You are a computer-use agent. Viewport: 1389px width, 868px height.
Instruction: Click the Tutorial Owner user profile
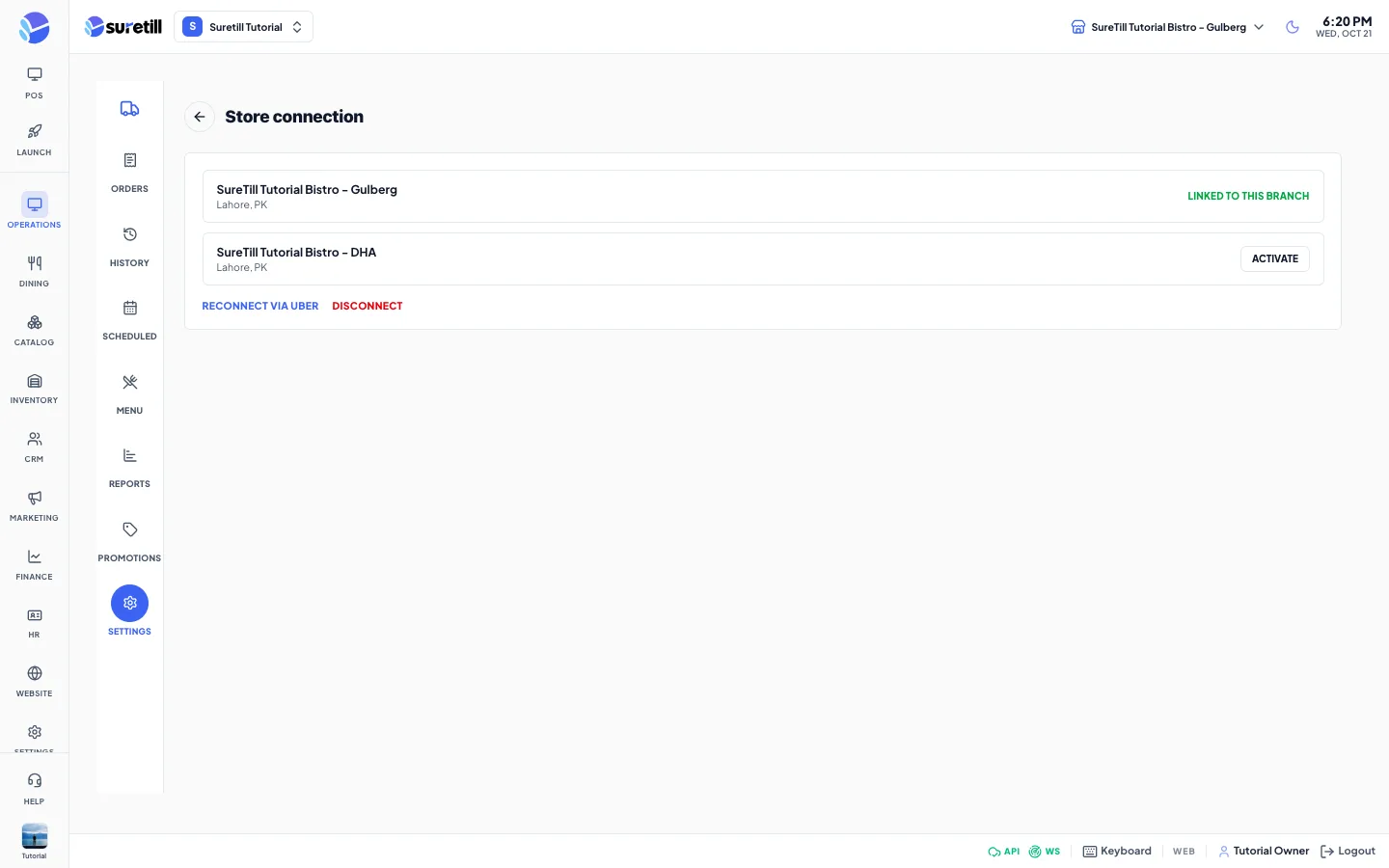(x=1264, y=852)
